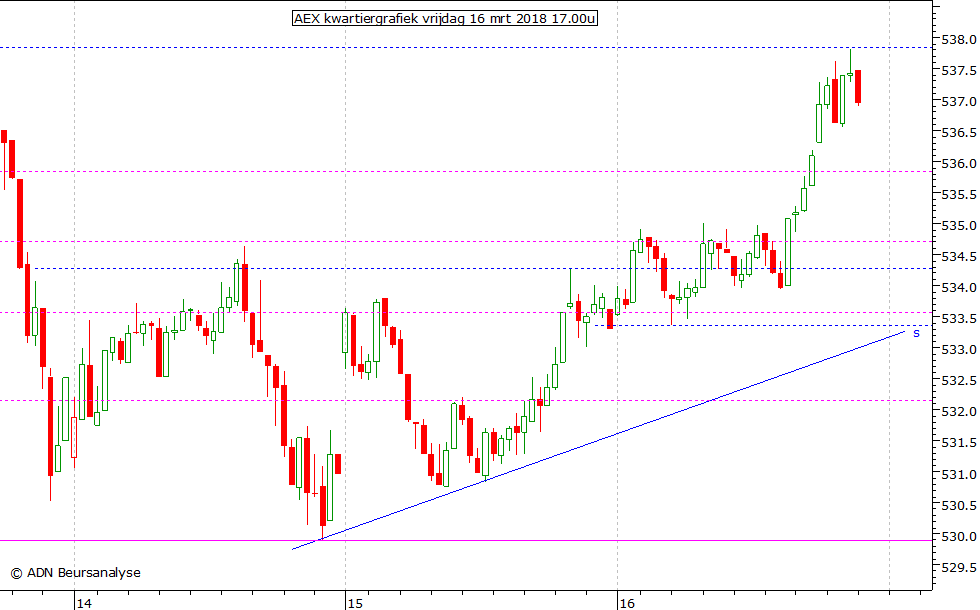Click the solid magenta line at 530.0
980x610 pixels.
(466, 541)
